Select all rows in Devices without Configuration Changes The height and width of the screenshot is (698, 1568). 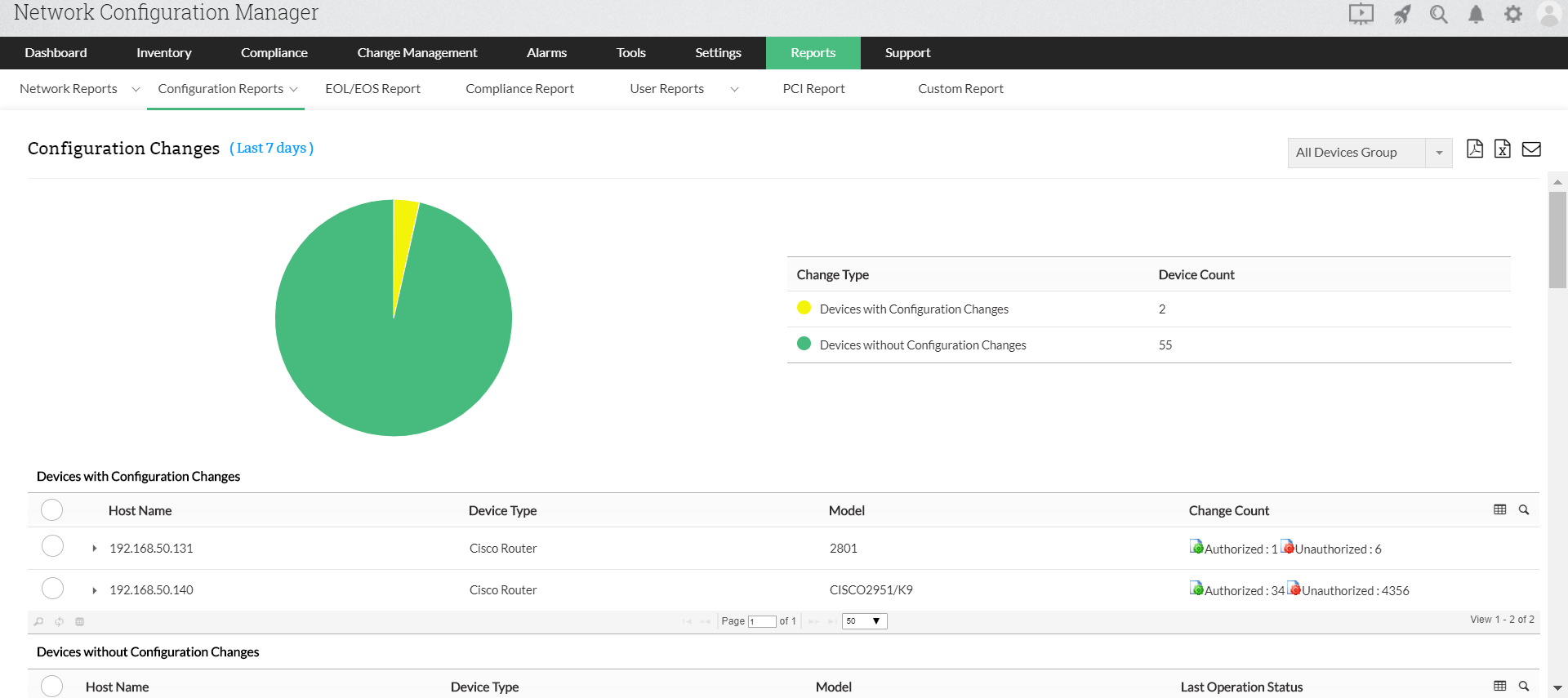click(x=52, y=687)
